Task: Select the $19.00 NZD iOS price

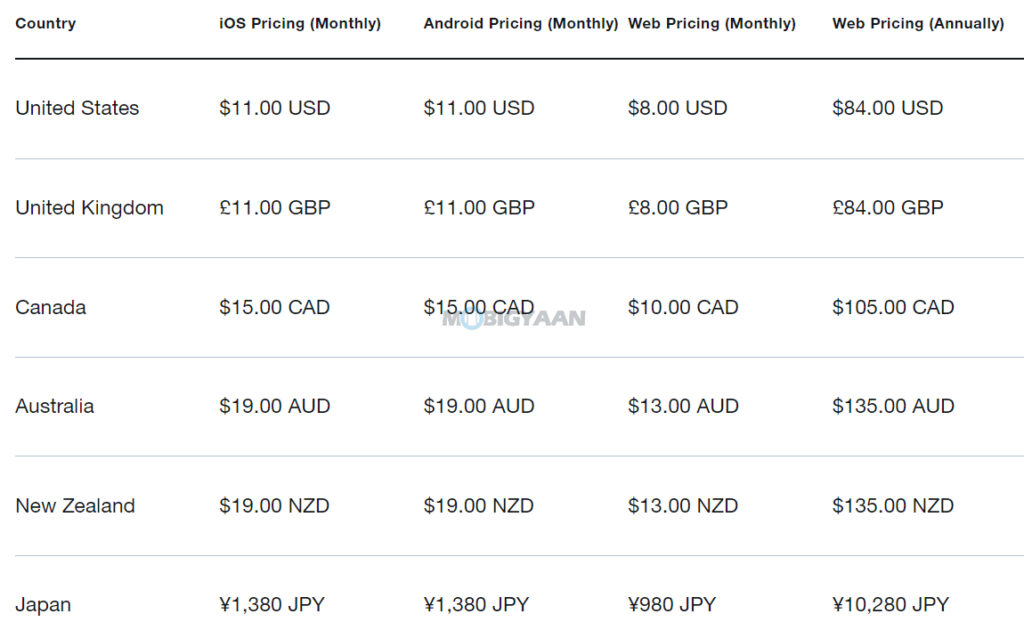Action: point(274,505)
